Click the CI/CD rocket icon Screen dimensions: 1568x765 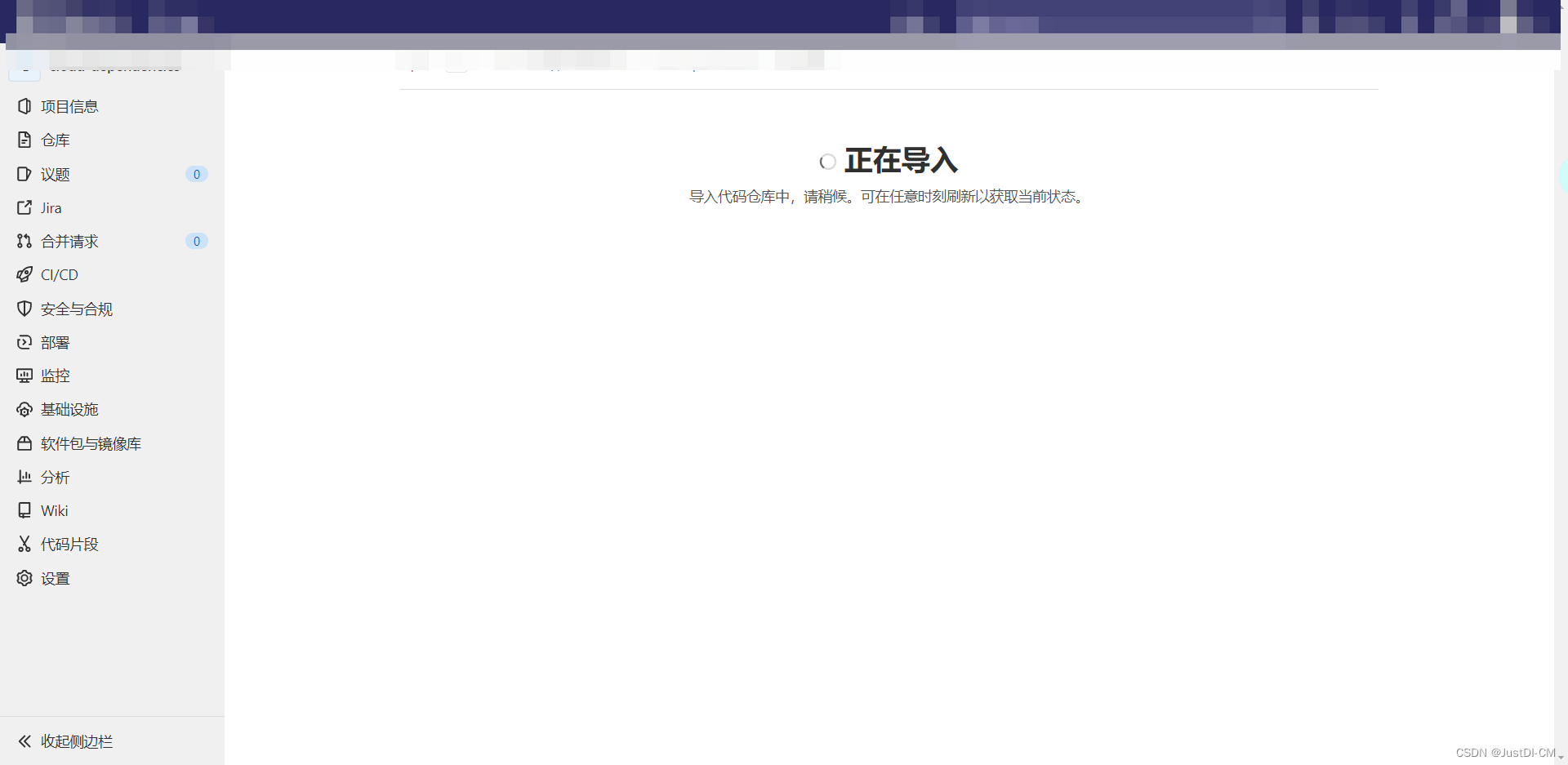point(24,274)
